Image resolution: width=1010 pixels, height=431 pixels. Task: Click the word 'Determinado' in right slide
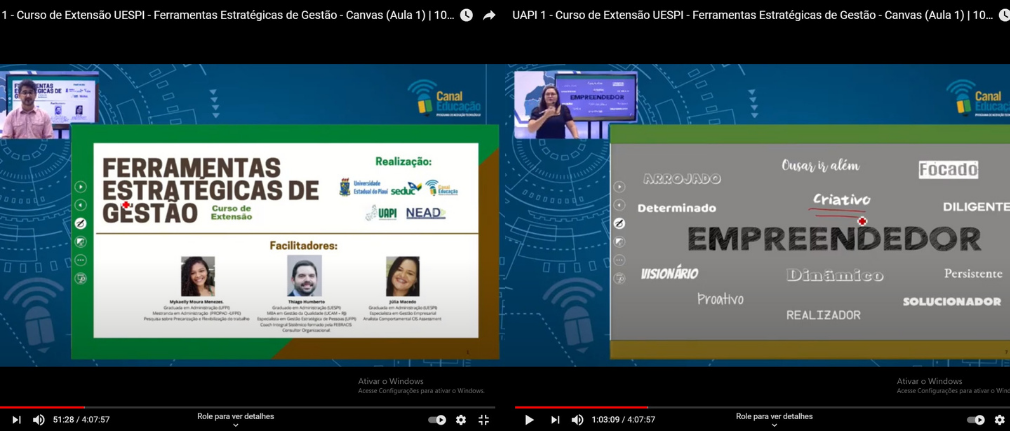(676, 208)
